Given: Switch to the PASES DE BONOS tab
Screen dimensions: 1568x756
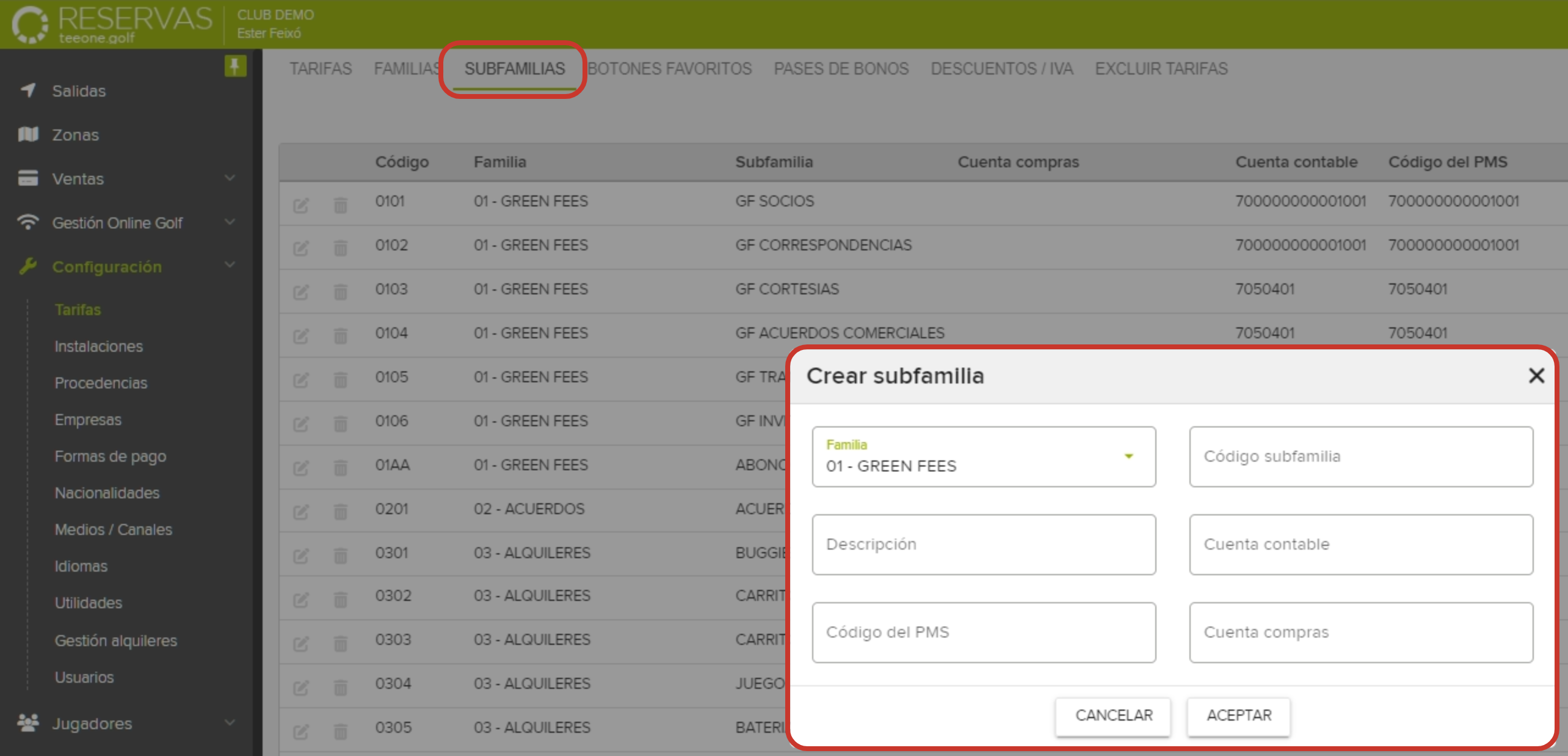Looking at the screenshot, I should [841, 69].
